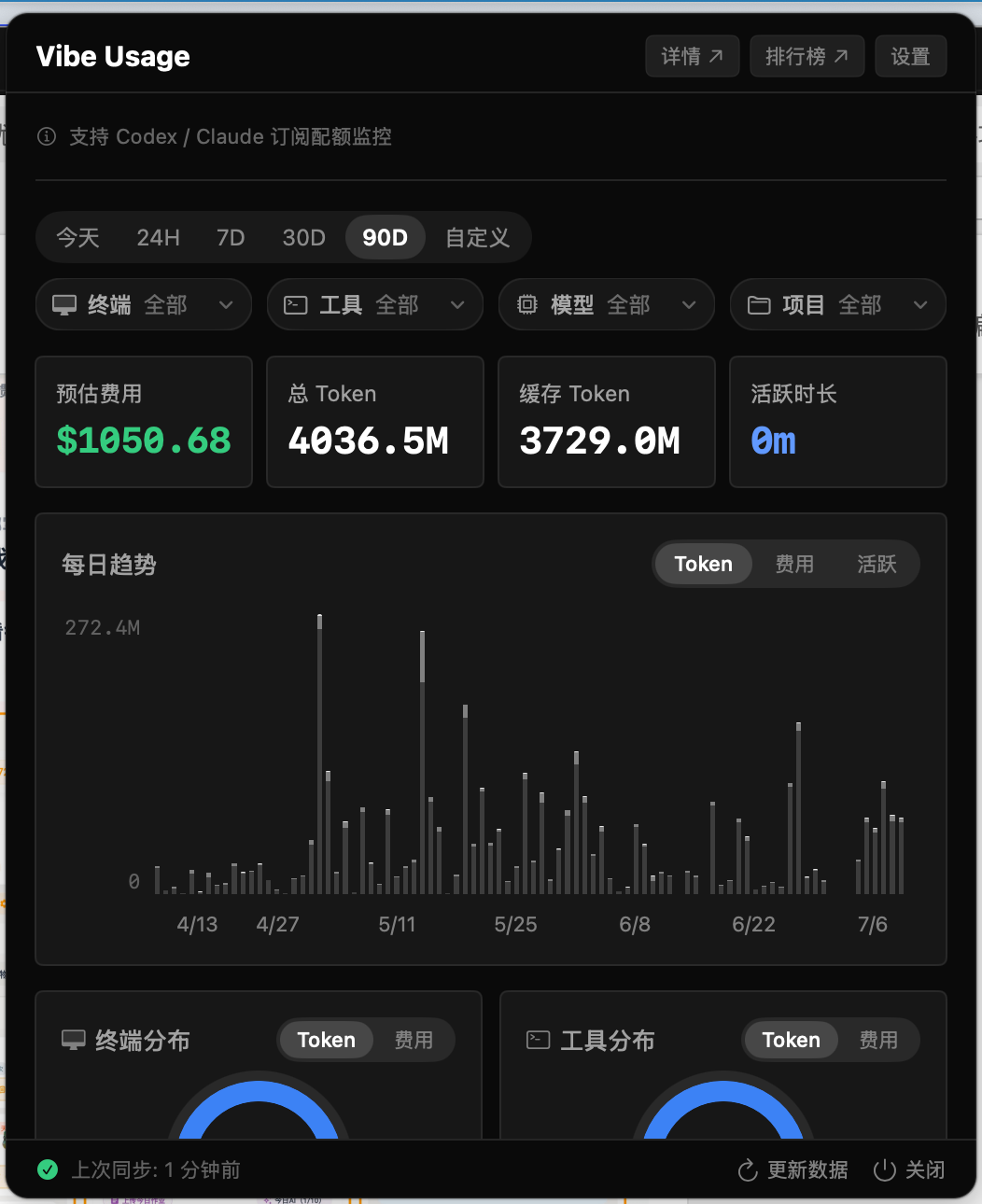Click the chip icon in 模型 filter
This screenshot has width=982, height=1204.
[527, 304]
